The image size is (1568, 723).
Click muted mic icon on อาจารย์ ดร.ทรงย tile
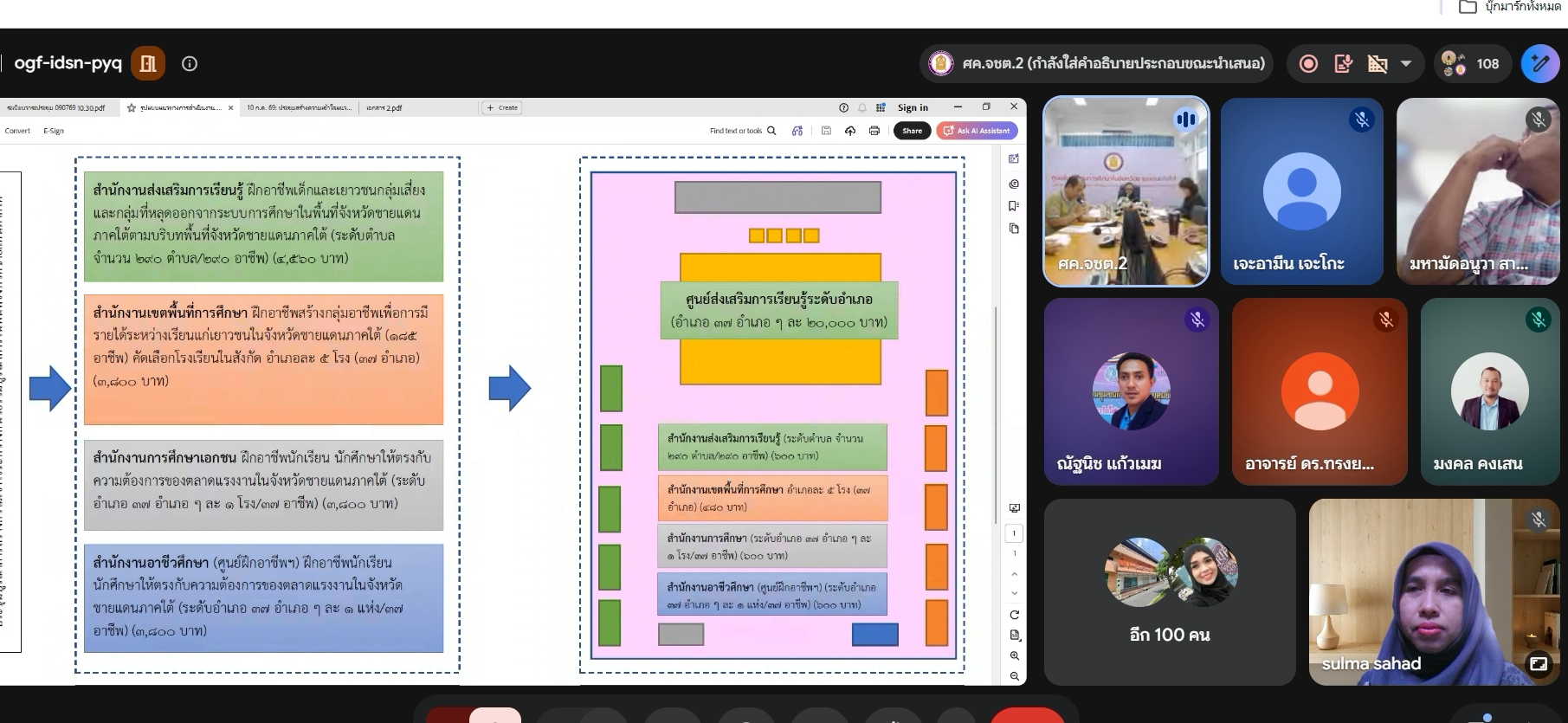point(1386,320)
